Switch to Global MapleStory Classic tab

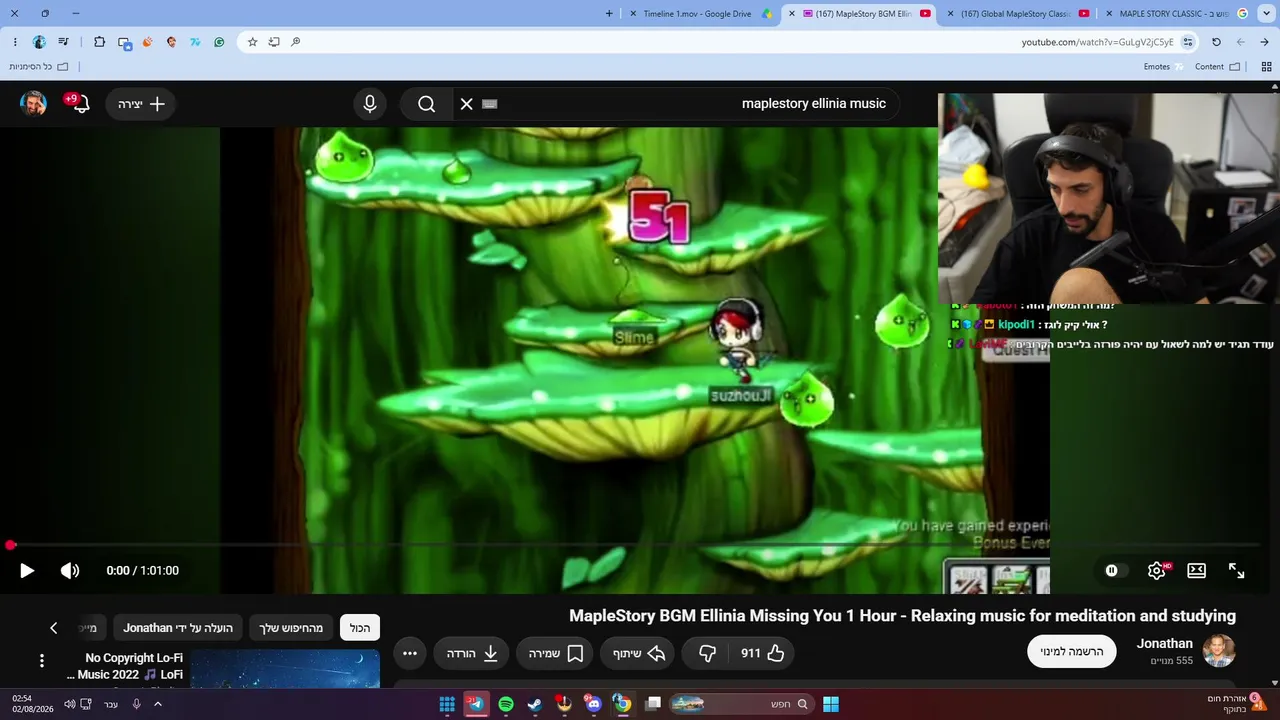pos(1016,14)
